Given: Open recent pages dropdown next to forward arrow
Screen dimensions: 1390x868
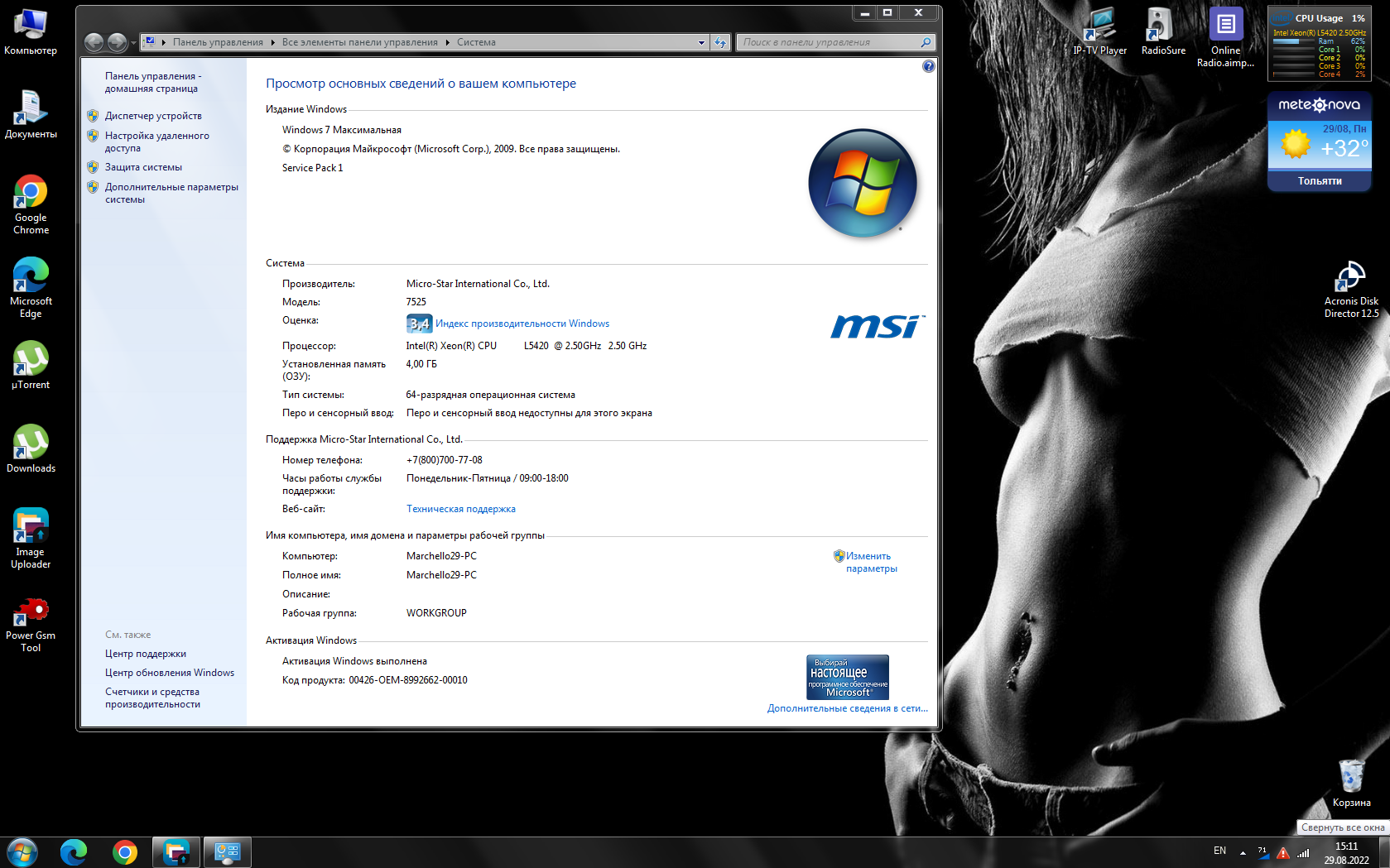Looking at the screenshot, I should (134, 43).
